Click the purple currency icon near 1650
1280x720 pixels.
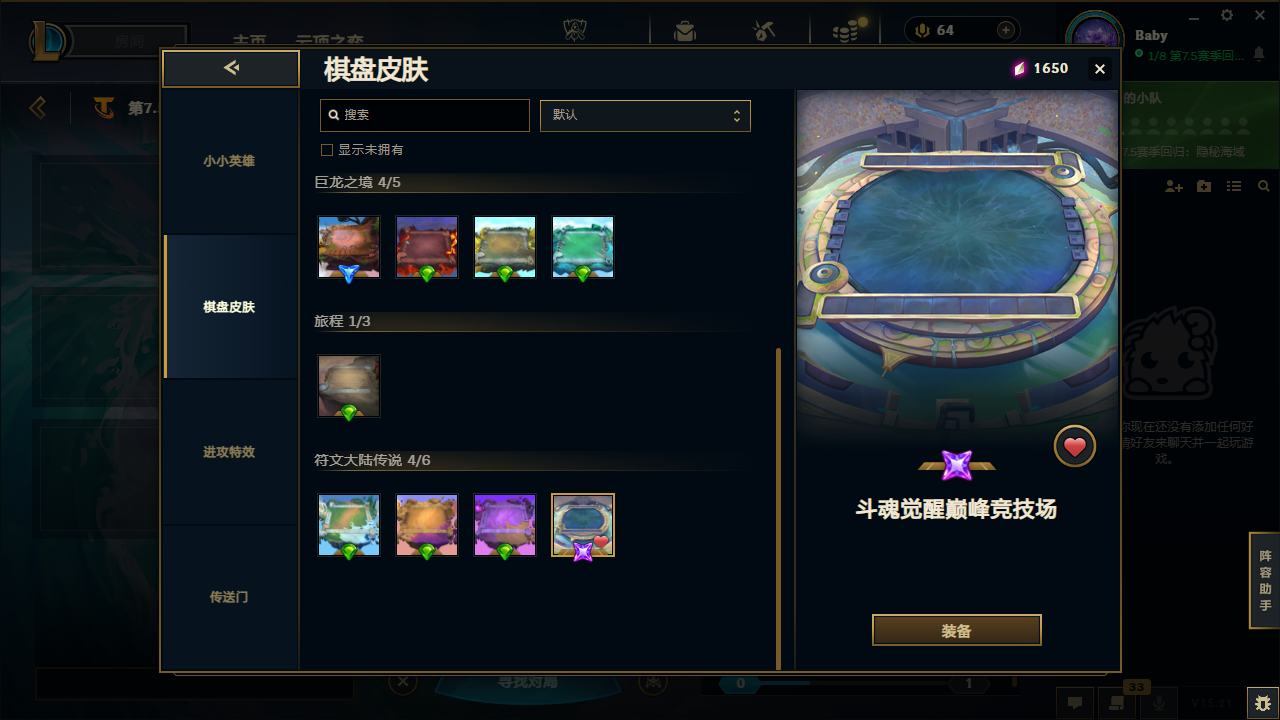[x=1019, y=68]
